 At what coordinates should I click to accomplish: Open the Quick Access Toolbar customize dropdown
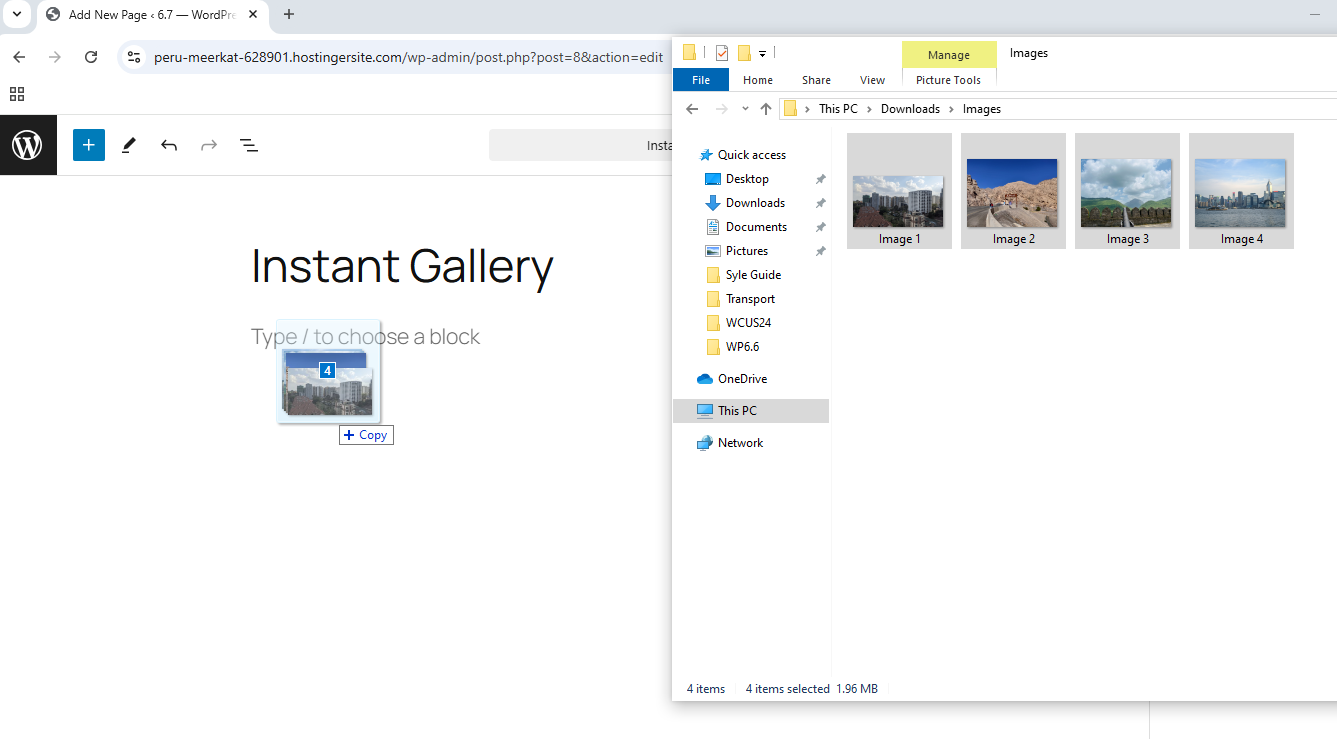(763, 52)
